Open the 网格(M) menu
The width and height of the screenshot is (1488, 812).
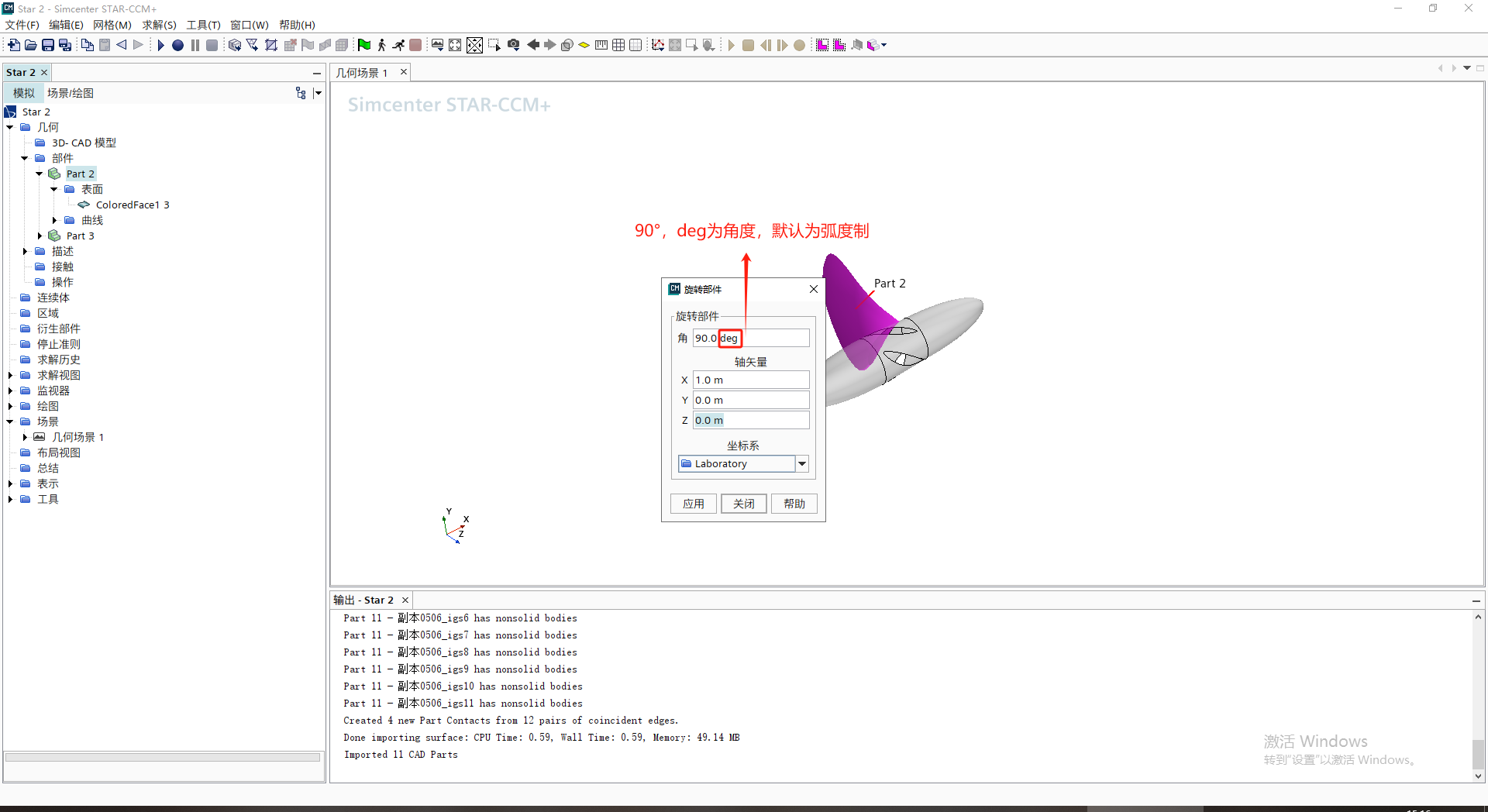(x=112, y=25)
